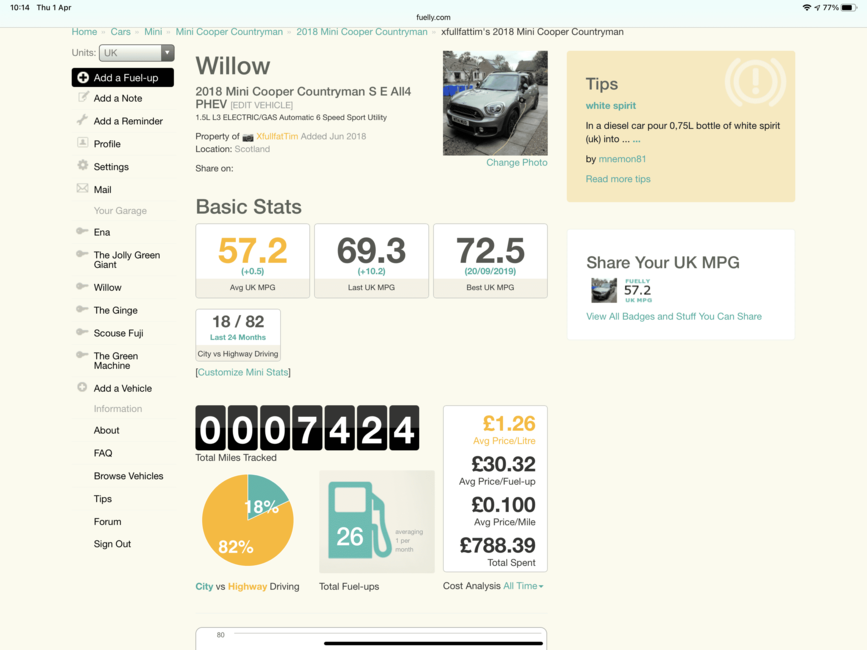867x650 pixels.
Task: Click the Customize Mini Stats link
Action: coord(243,373)
